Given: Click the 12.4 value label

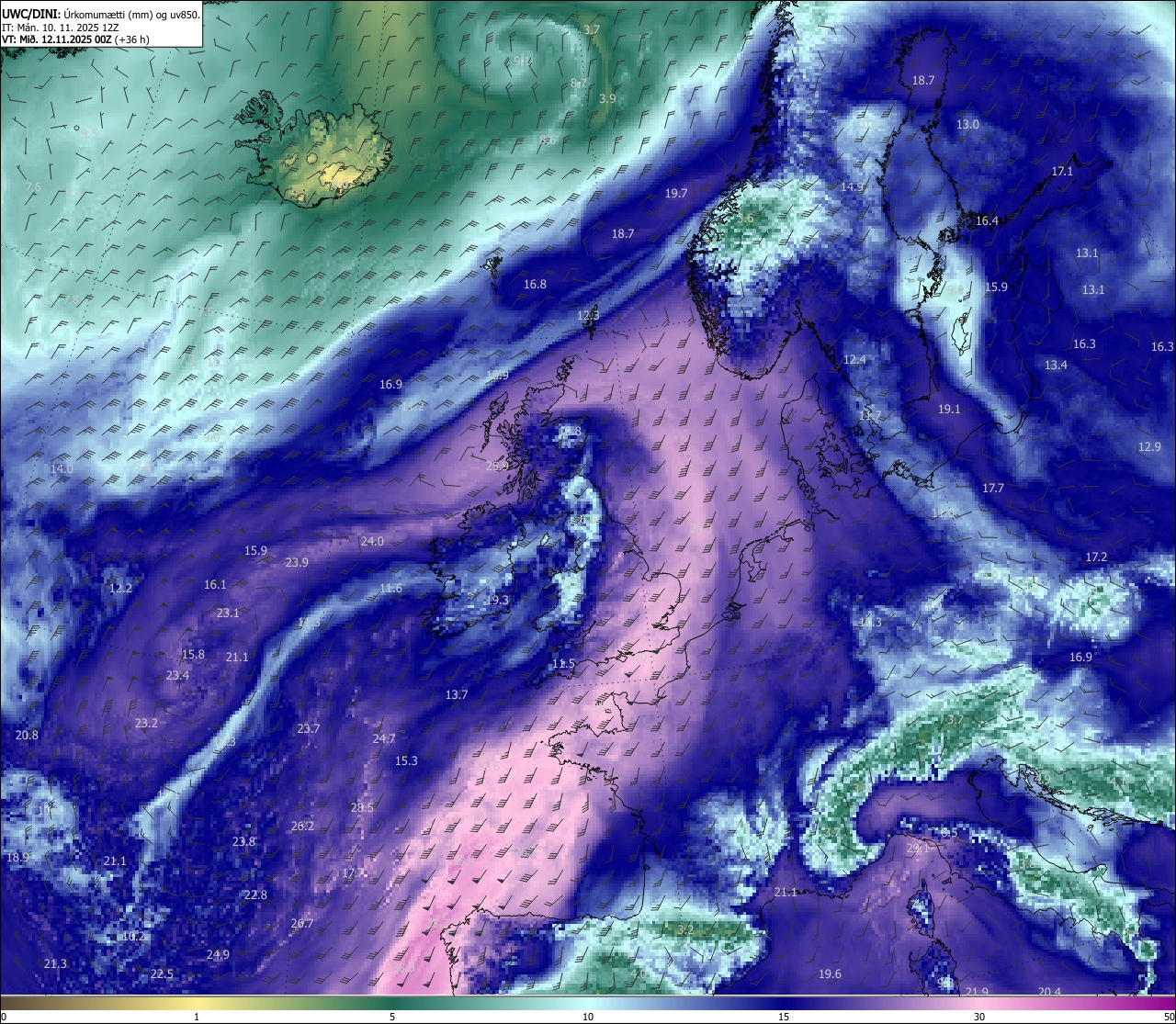Looking at the screenshot, I should pos(854,359).
